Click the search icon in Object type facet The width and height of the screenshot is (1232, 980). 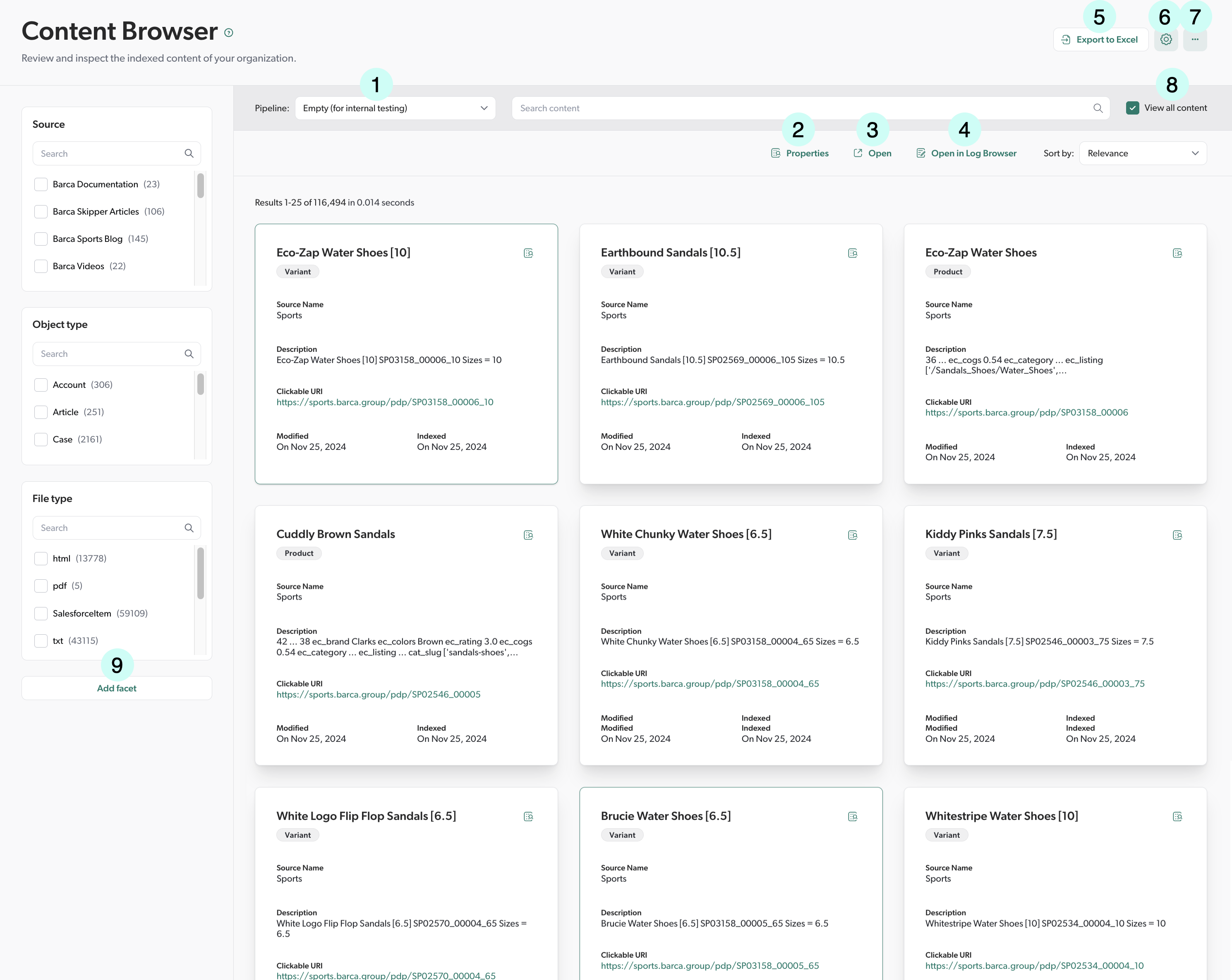tap(189, 354)
